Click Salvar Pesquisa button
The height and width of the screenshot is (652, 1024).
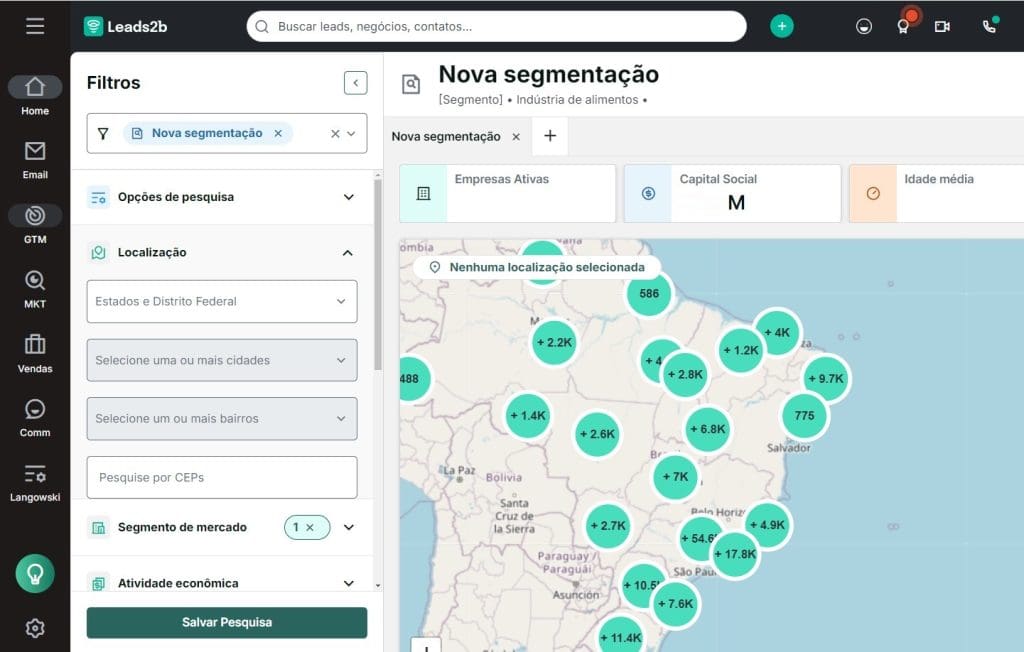227,623
